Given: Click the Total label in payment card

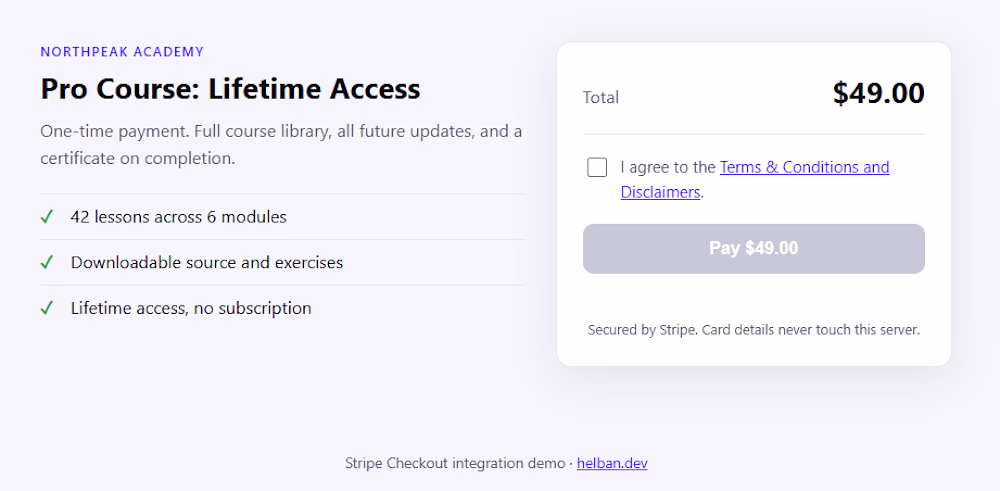Looking at the screenshot, I should click(601, 98).
